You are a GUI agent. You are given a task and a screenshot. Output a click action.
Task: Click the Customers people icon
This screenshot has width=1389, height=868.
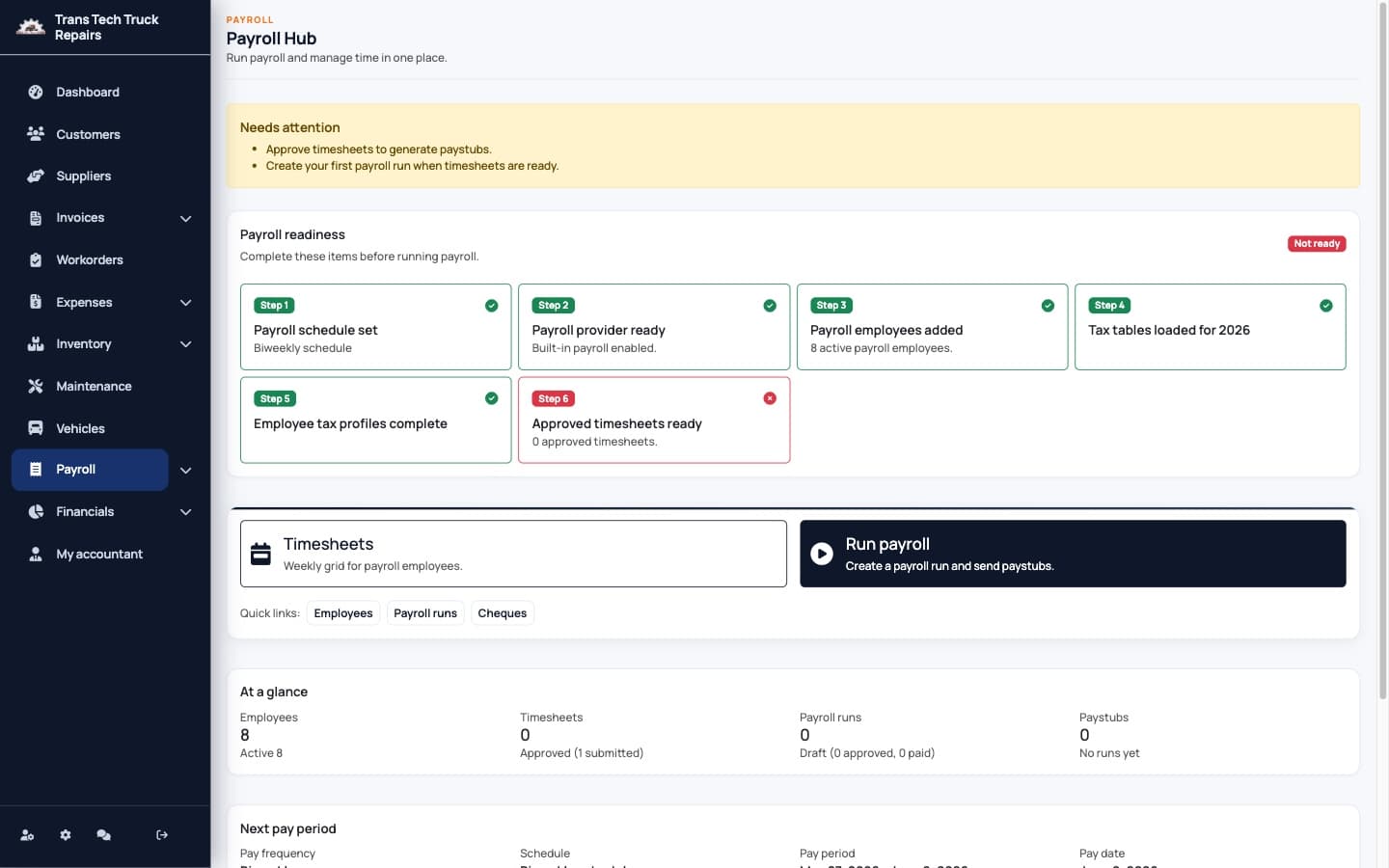click(x=36, y=134)
